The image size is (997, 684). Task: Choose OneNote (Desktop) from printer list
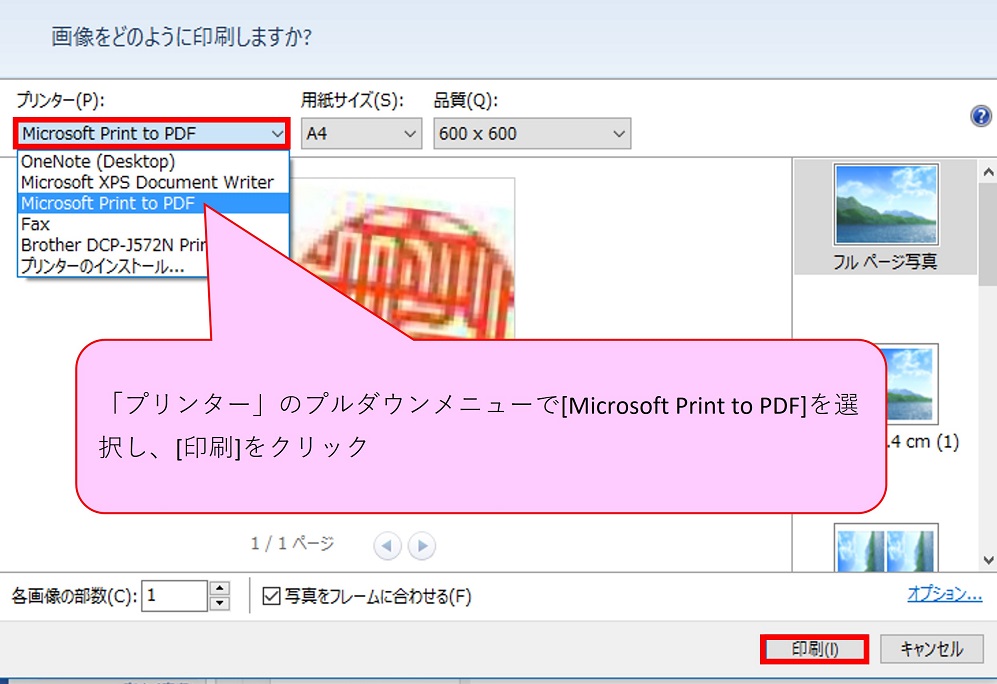[x=98, y=162]
